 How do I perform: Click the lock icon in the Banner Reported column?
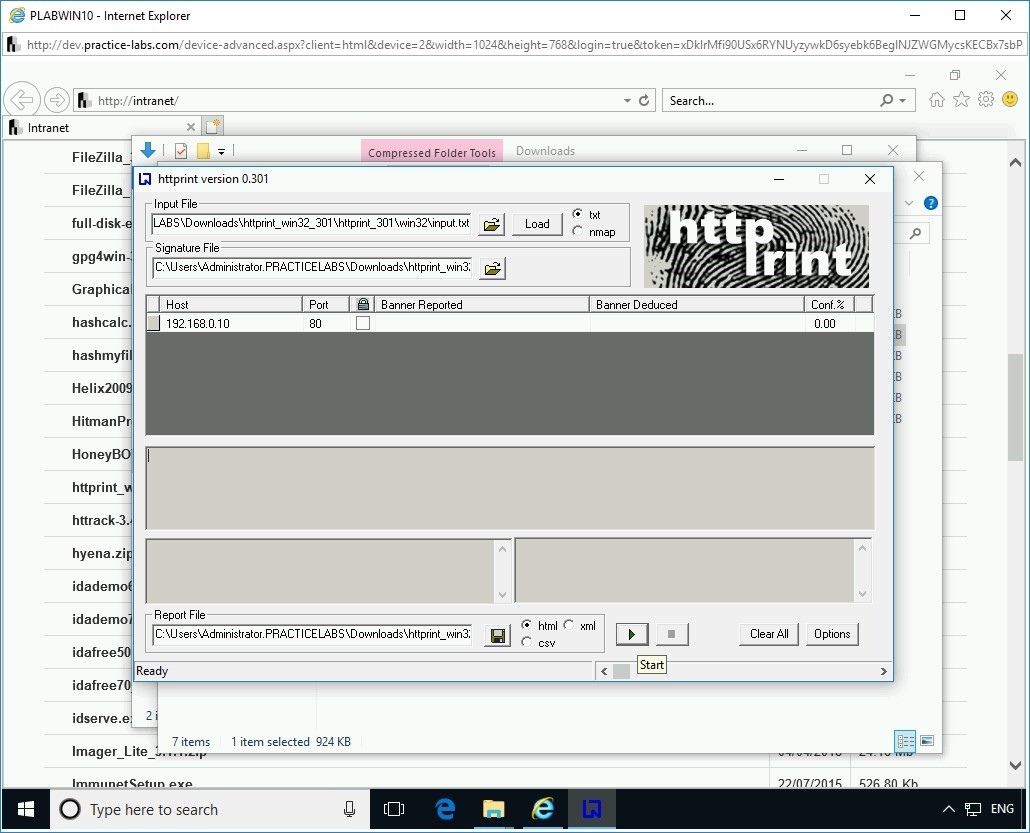[362, 304]
